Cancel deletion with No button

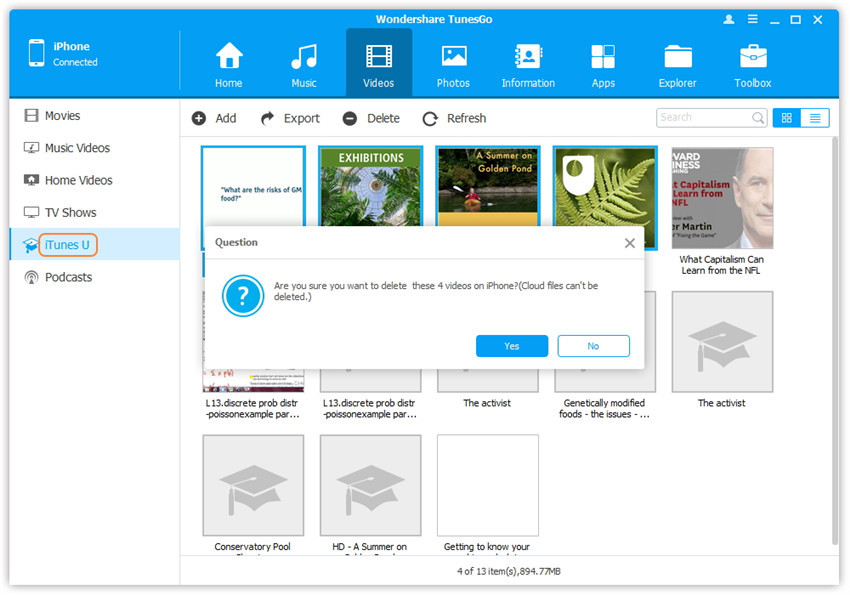coord(593,346)
